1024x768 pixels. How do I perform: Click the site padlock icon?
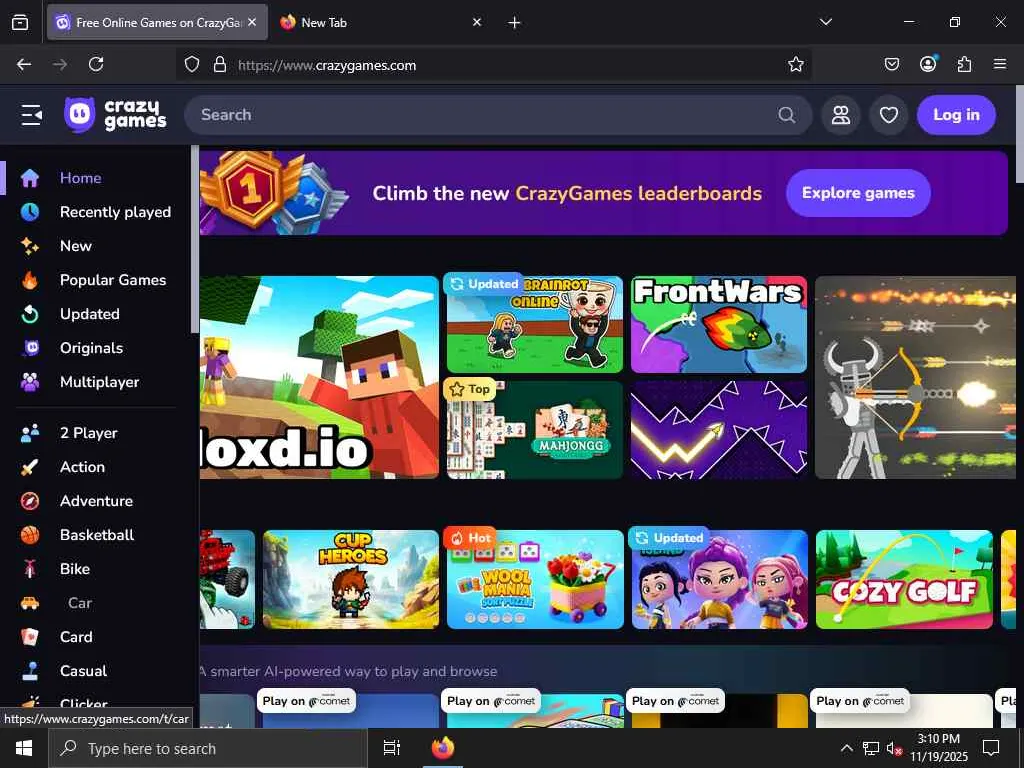pos(220,64)
